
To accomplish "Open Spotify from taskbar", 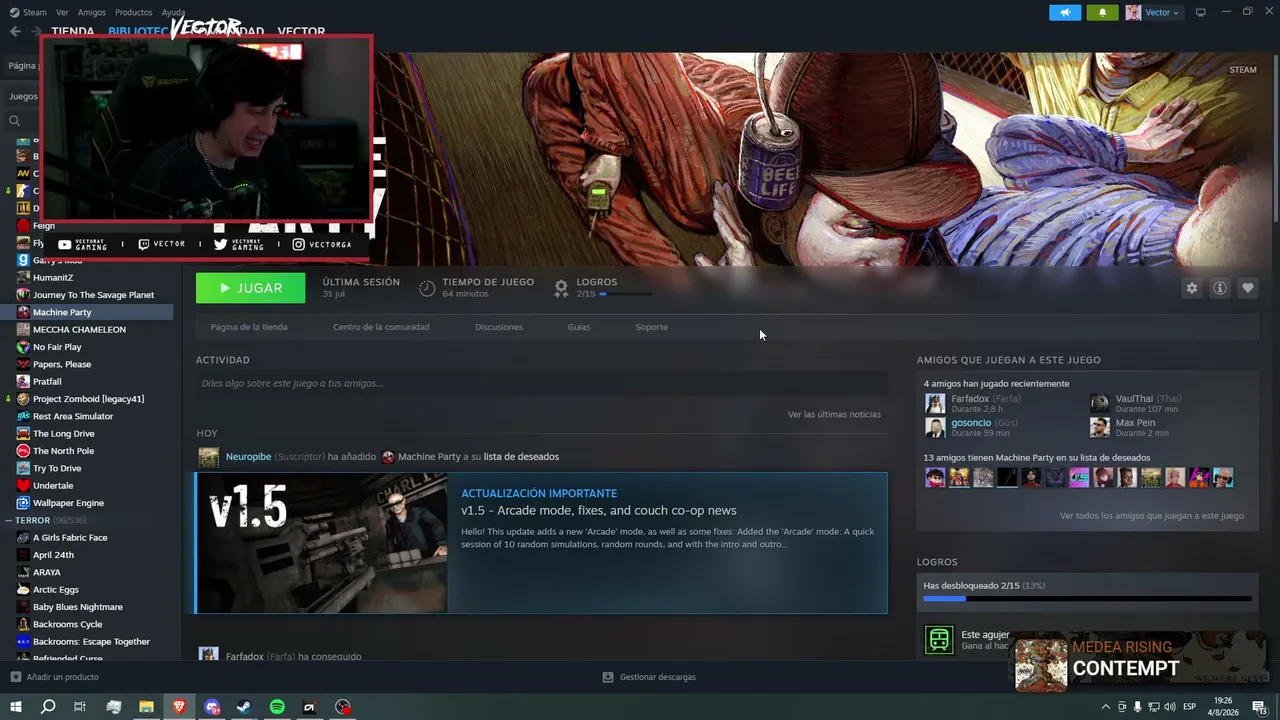I will point(277,707).
